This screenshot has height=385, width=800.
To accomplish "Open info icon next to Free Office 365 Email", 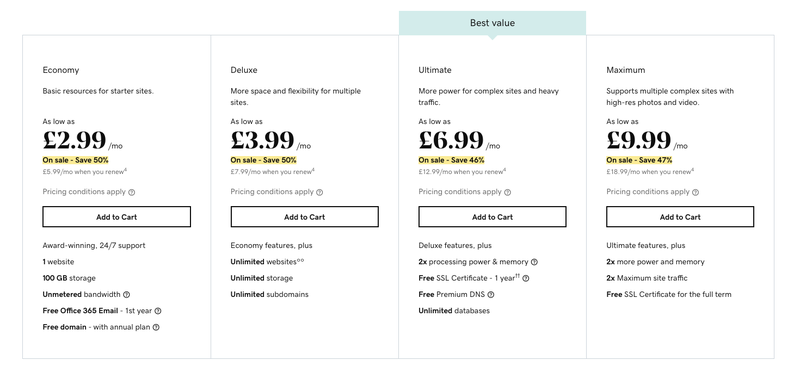I will click(x=158, y=311).
